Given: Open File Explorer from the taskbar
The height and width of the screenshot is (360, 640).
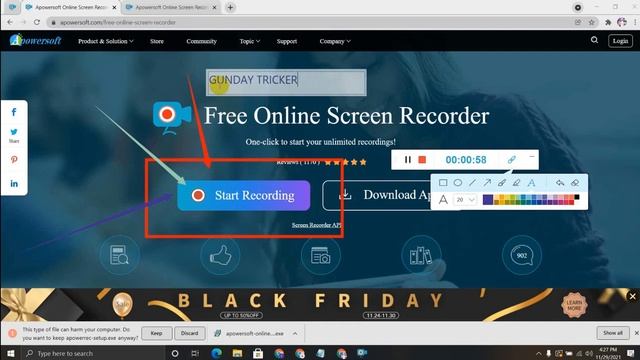Looking at the screenshot, I should click(237, 353).
